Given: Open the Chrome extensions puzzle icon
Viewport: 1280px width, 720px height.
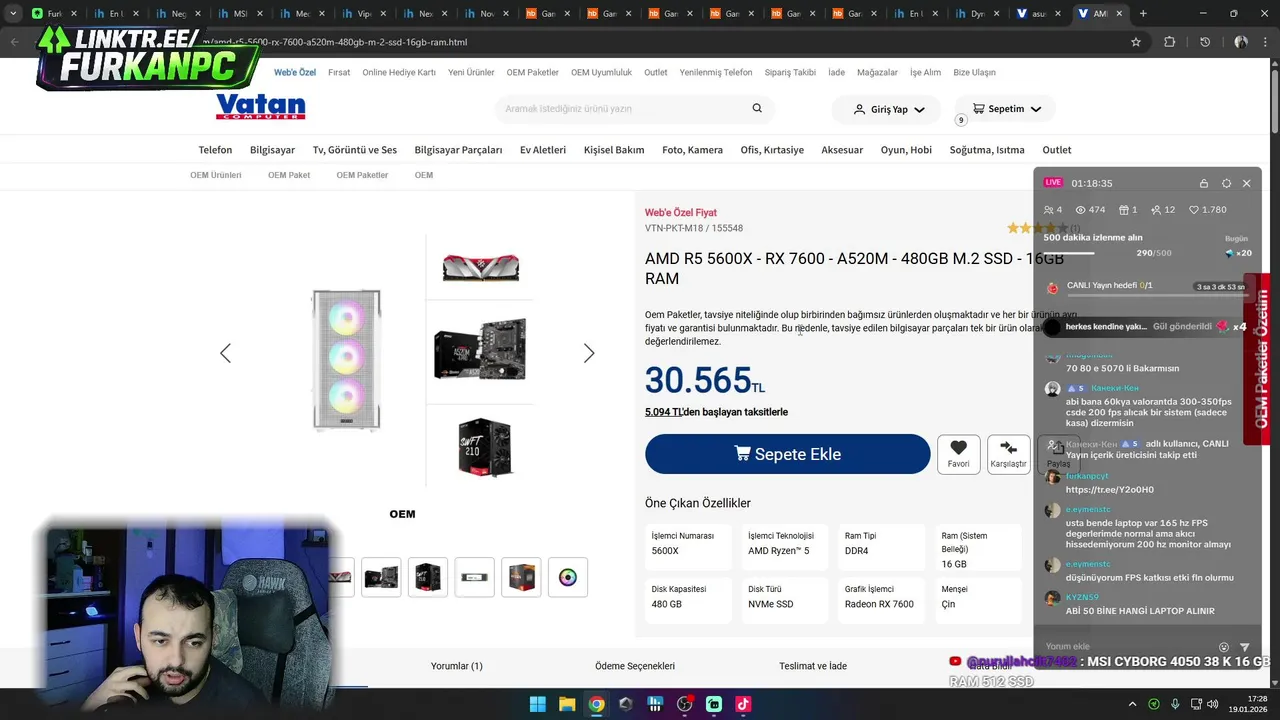Looking at the screenshot, I should (1170, 42).
